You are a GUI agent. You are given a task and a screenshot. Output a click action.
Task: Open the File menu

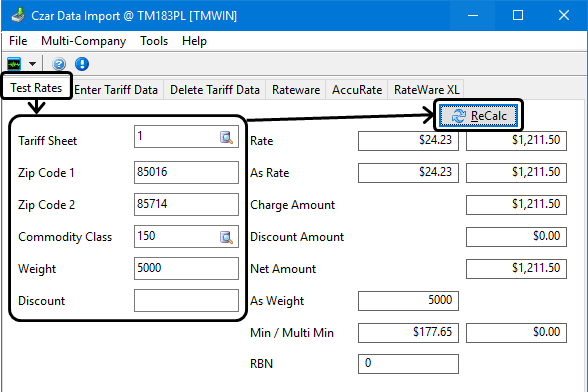coord(18,41)
